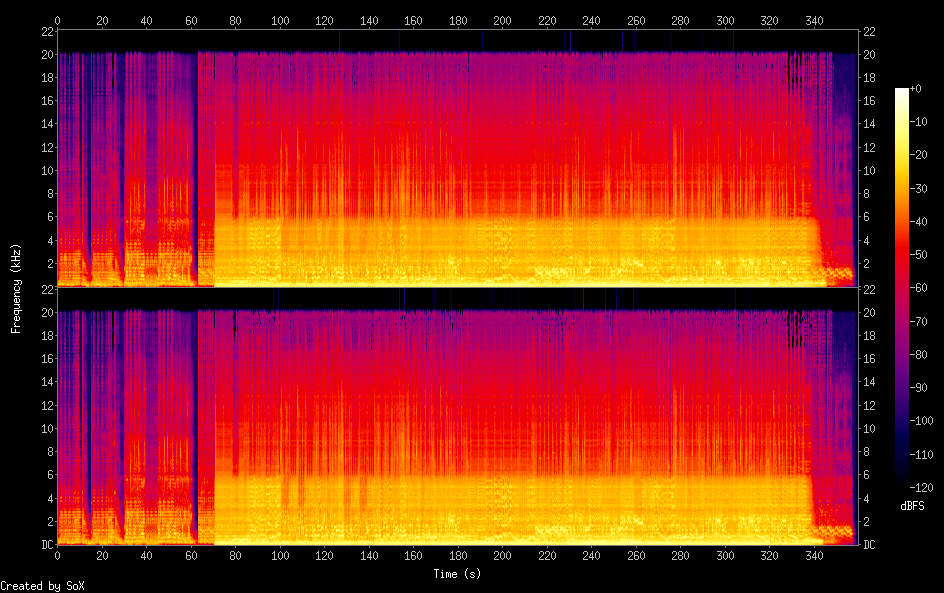Click the '-100' value on the color scale
The width and height of the screenshot is (944, 593).
pyautogui.click(x=921, y=421)
